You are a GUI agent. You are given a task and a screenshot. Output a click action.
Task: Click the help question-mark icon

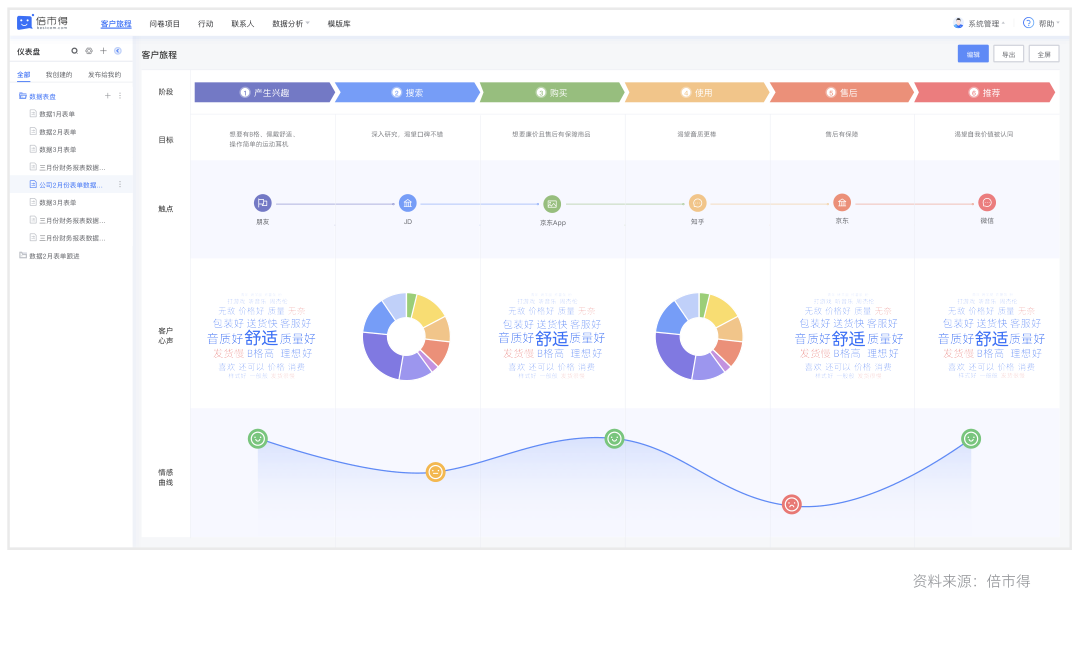coord(1028,23)
